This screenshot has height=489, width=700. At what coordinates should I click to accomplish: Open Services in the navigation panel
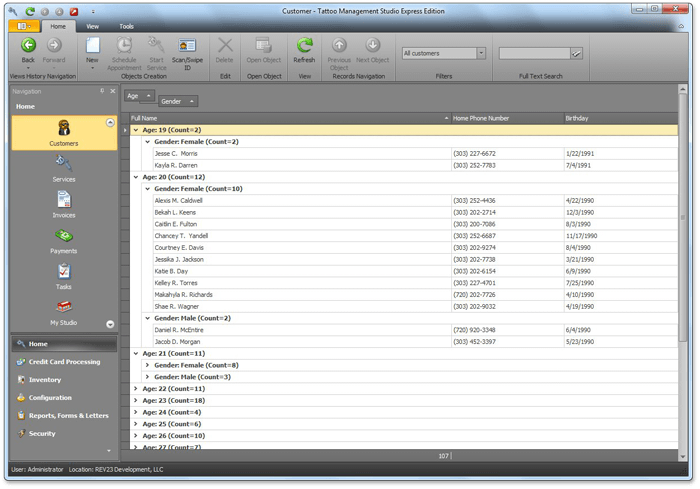click(64, 163)
